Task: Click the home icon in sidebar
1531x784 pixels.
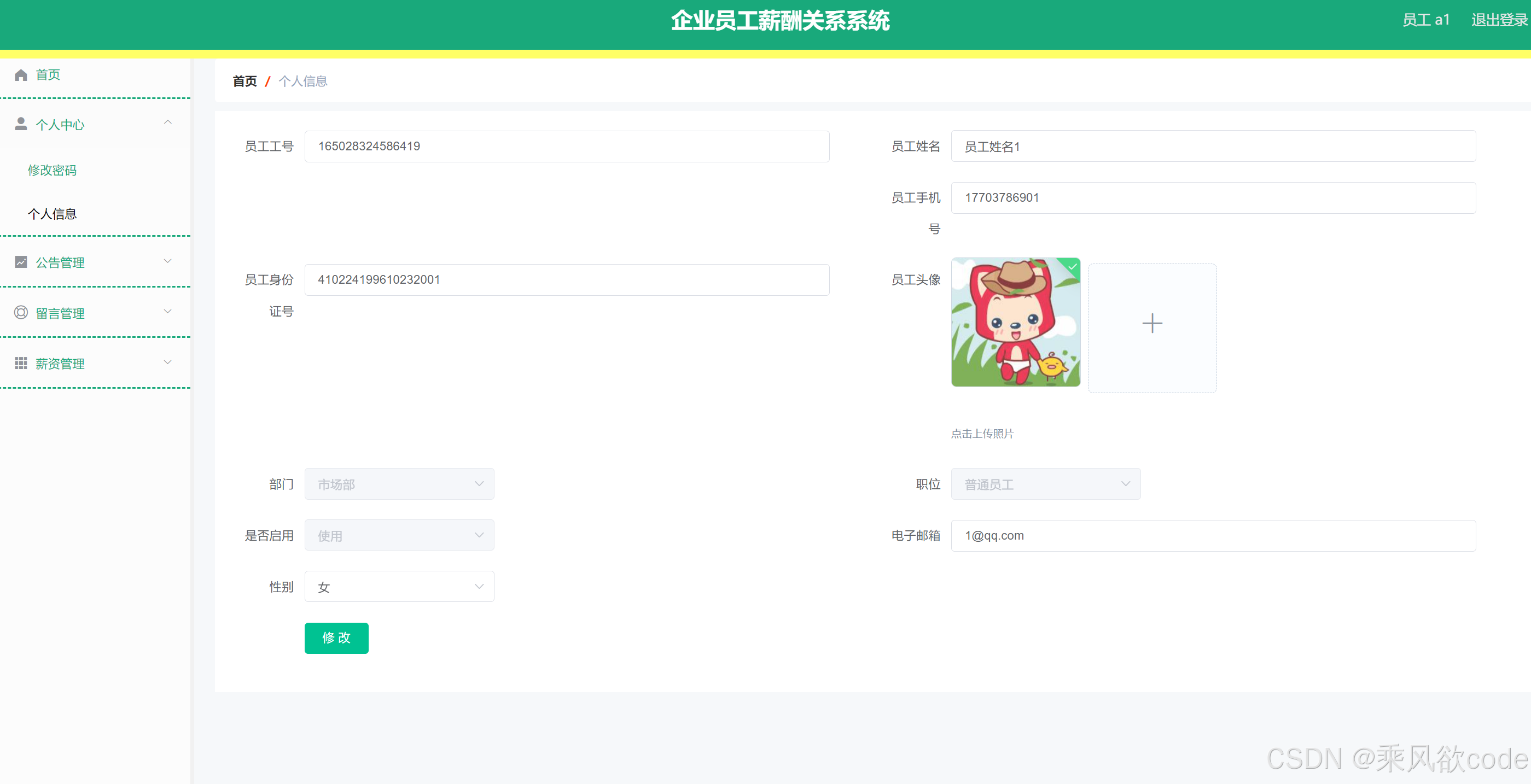Action: [x=21, y=75]
